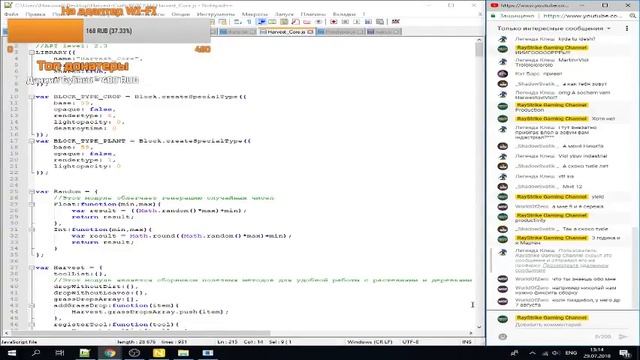
Task: Open the Макросы menu
Action: (x=255, y=14)
